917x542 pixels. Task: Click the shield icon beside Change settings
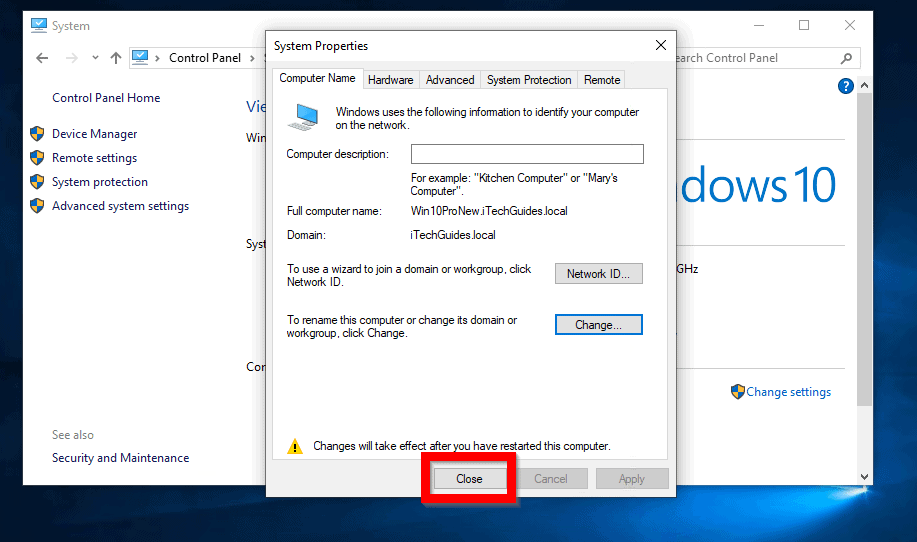(737, 392)
